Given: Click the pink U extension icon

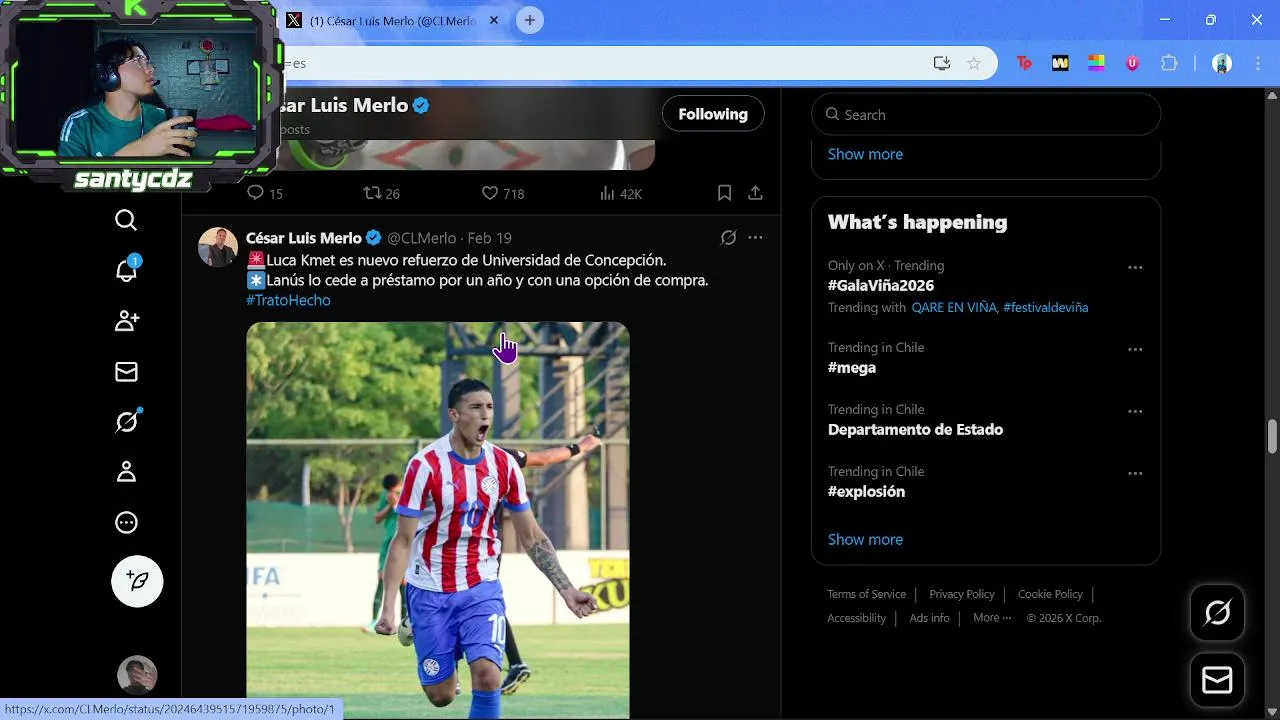Looking at the screenshot, I should [1132, 63].
